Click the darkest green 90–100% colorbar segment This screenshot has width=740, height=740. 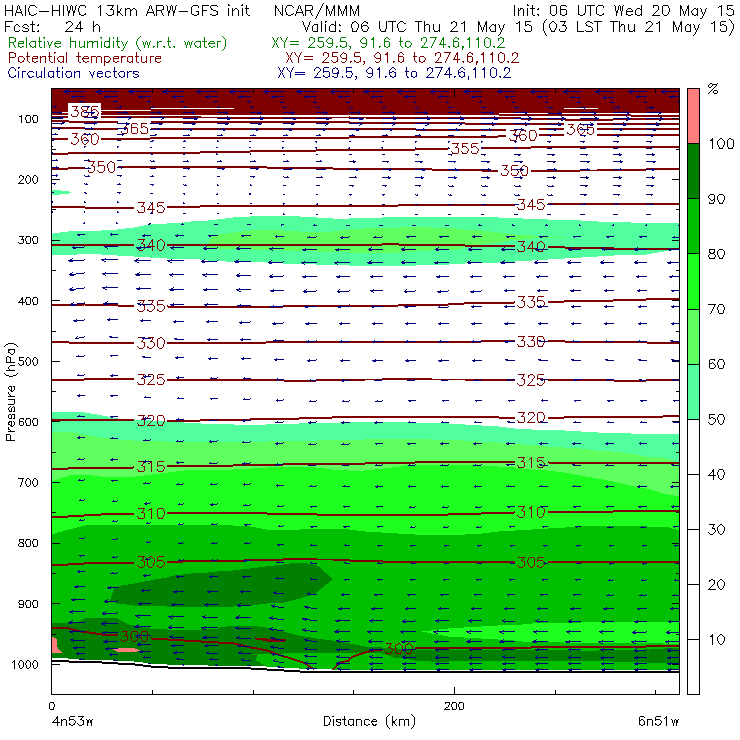tap(693, 171)
